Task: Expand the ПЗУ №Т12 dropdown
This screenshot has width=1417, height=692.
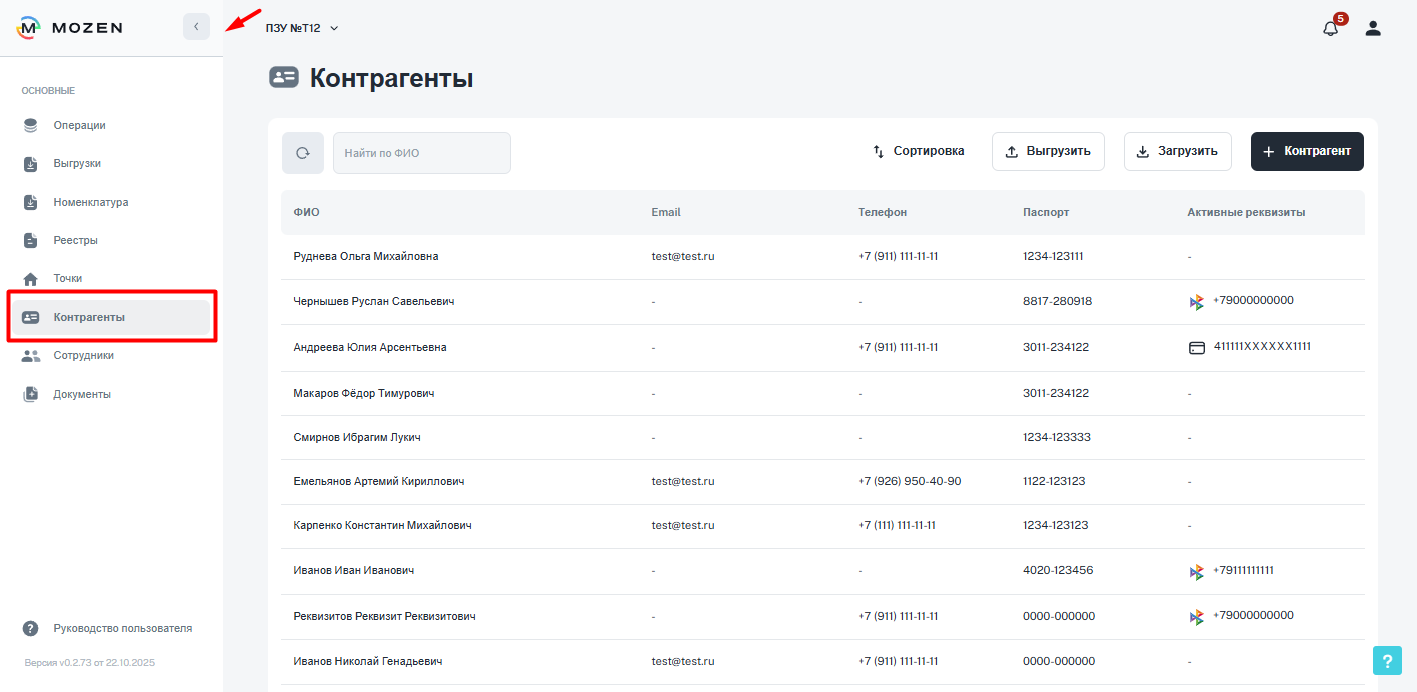Action: point(302,28)
